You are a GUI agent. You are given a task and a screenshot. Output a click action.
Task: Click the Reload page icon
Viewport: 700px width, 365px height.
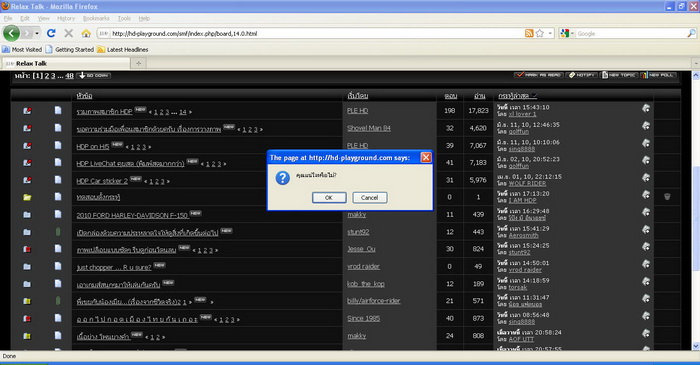coord(51,33)
